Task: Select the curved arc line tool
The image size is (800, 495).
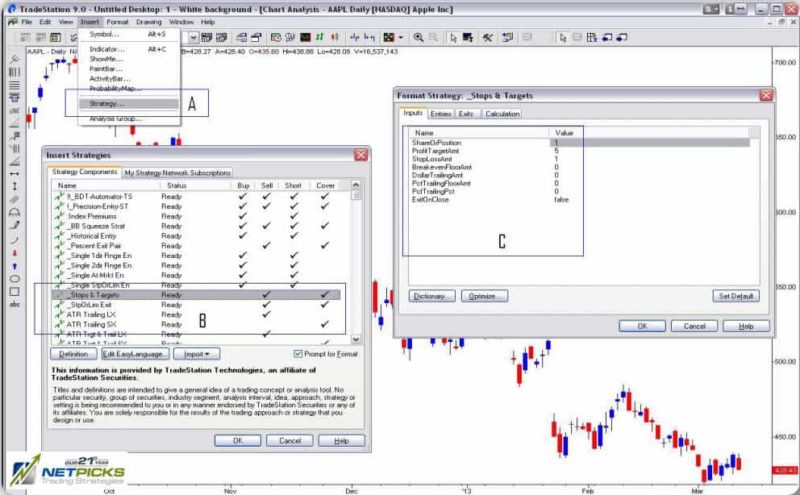Action: [14, 239]
